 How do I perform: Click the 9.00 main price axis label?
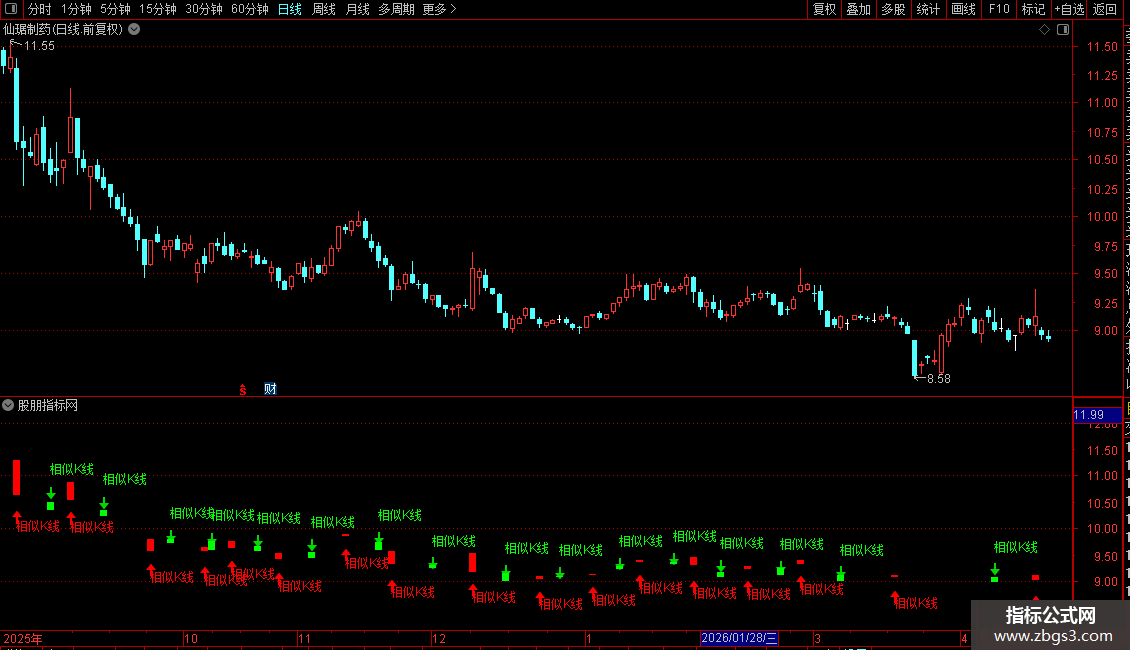click(1105, 331)
